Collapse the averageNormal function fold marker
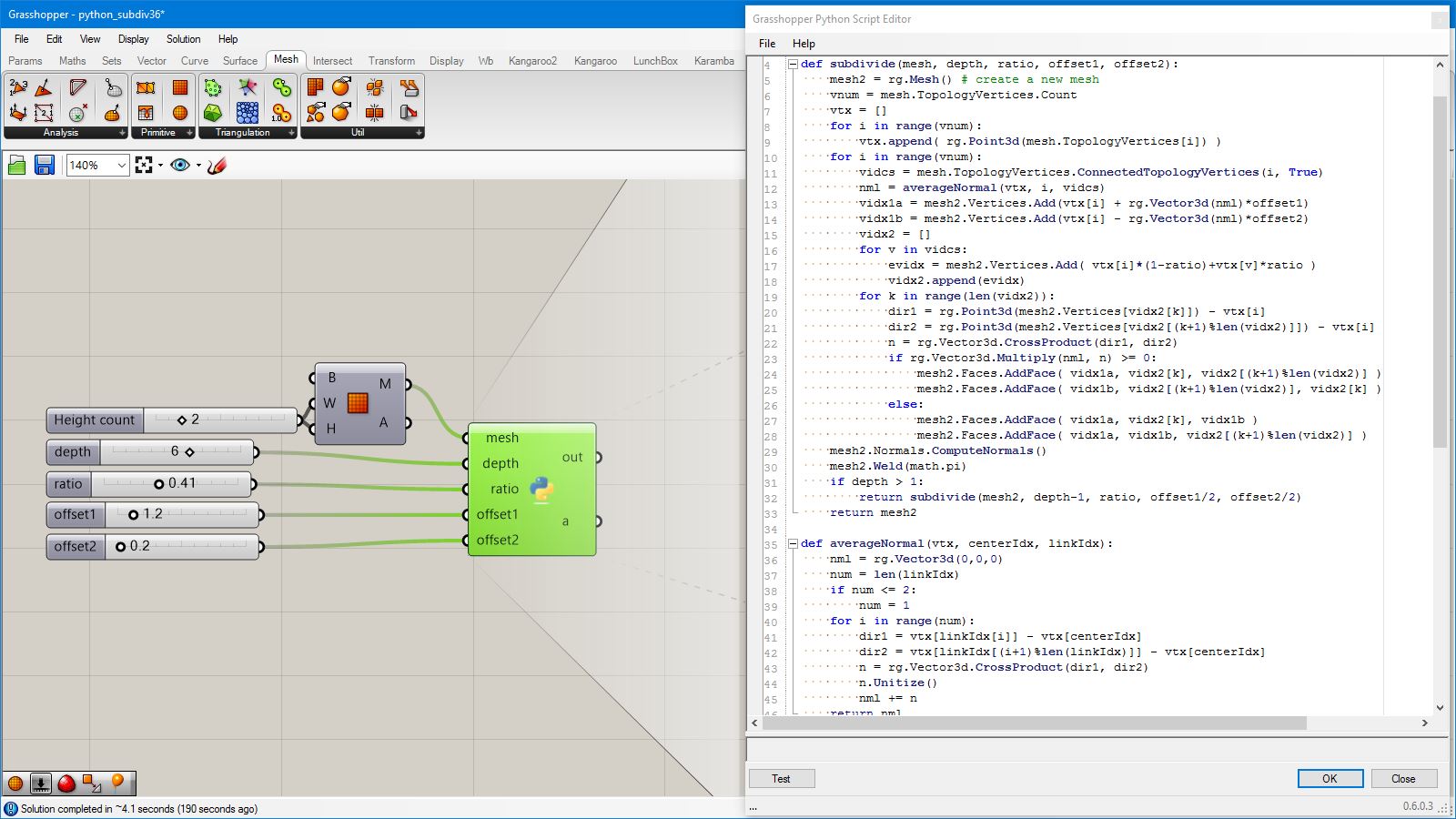The image size is (1456, 819). pyautogui.click(x=793, y=544)
